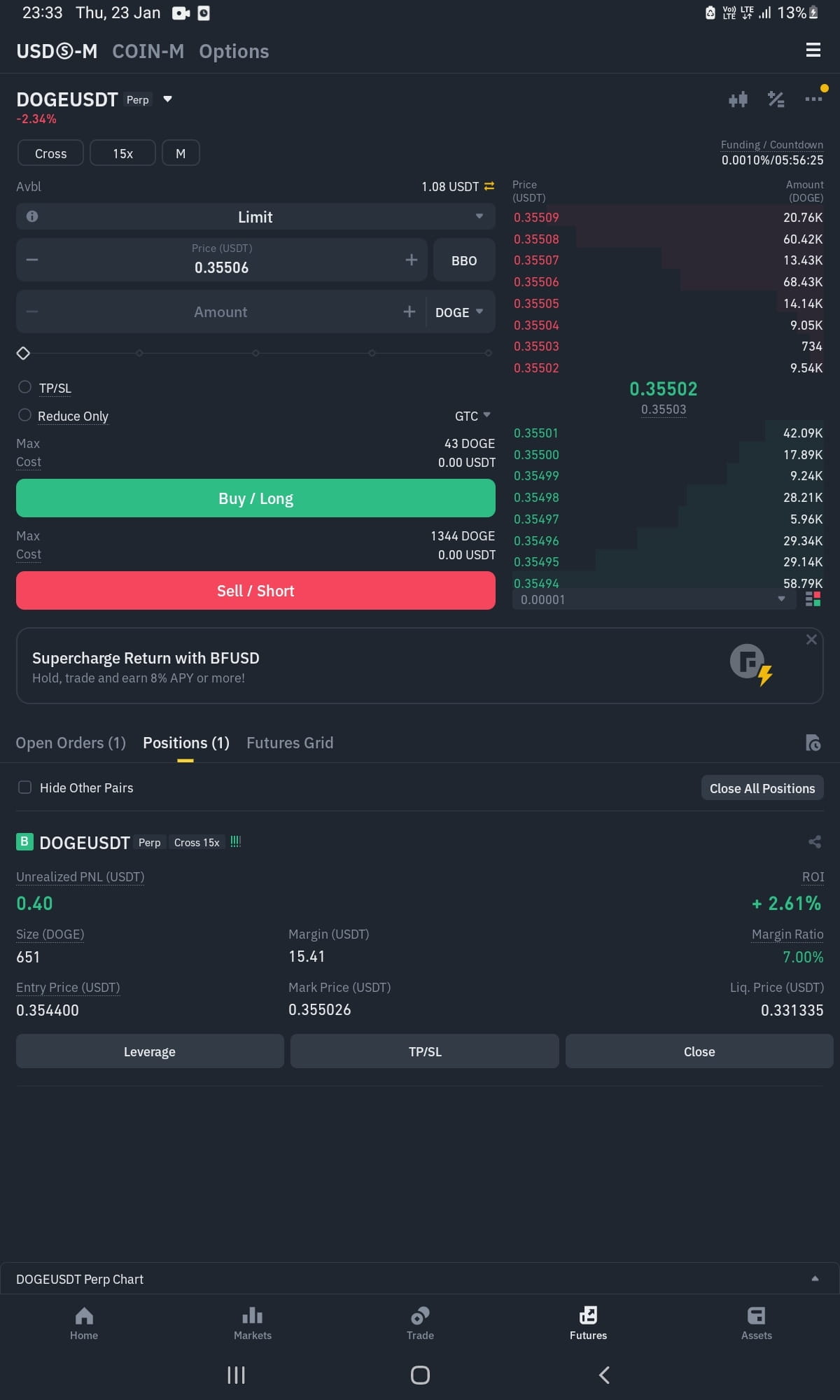Tap the Android back button
Viewport: 840px width, 1400px height.
coord(604,1375)
